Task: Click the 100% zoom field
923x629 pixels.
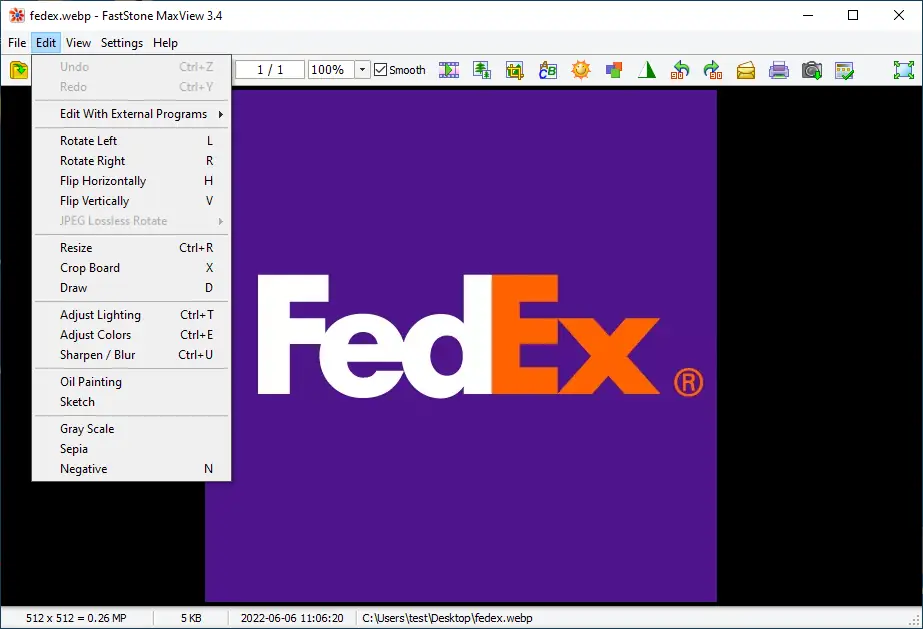Action: click(331, 69)
